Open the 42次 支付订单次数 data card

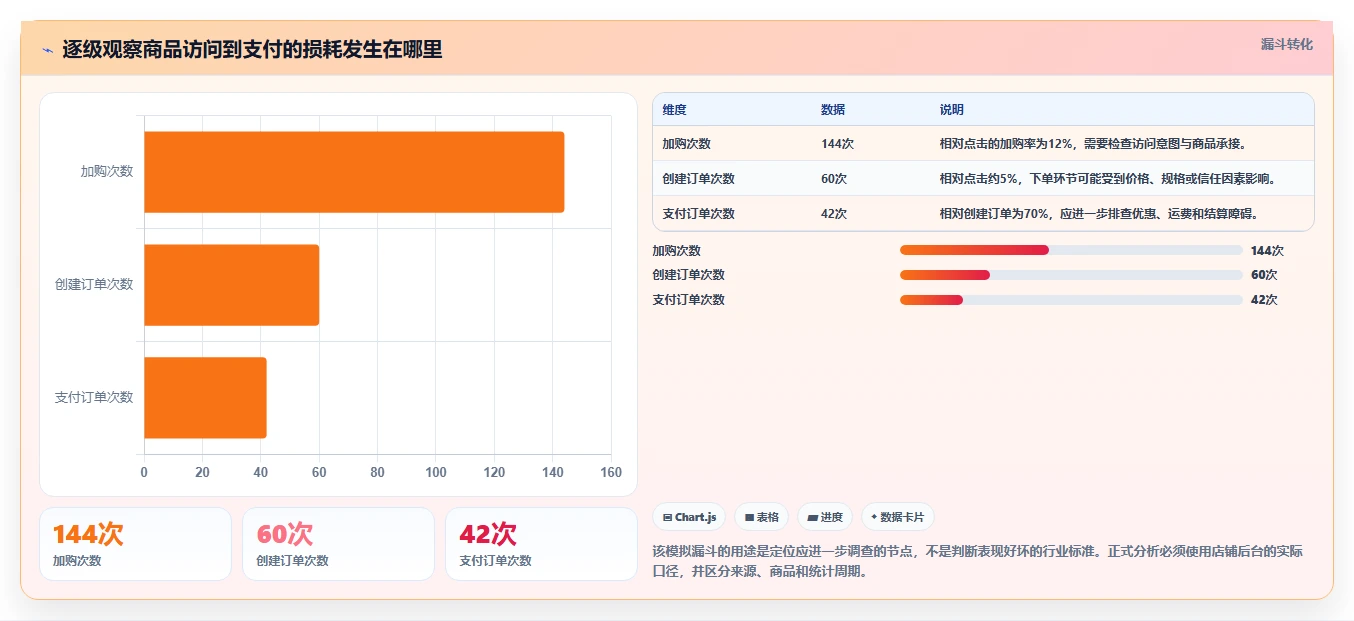point(541,544)
